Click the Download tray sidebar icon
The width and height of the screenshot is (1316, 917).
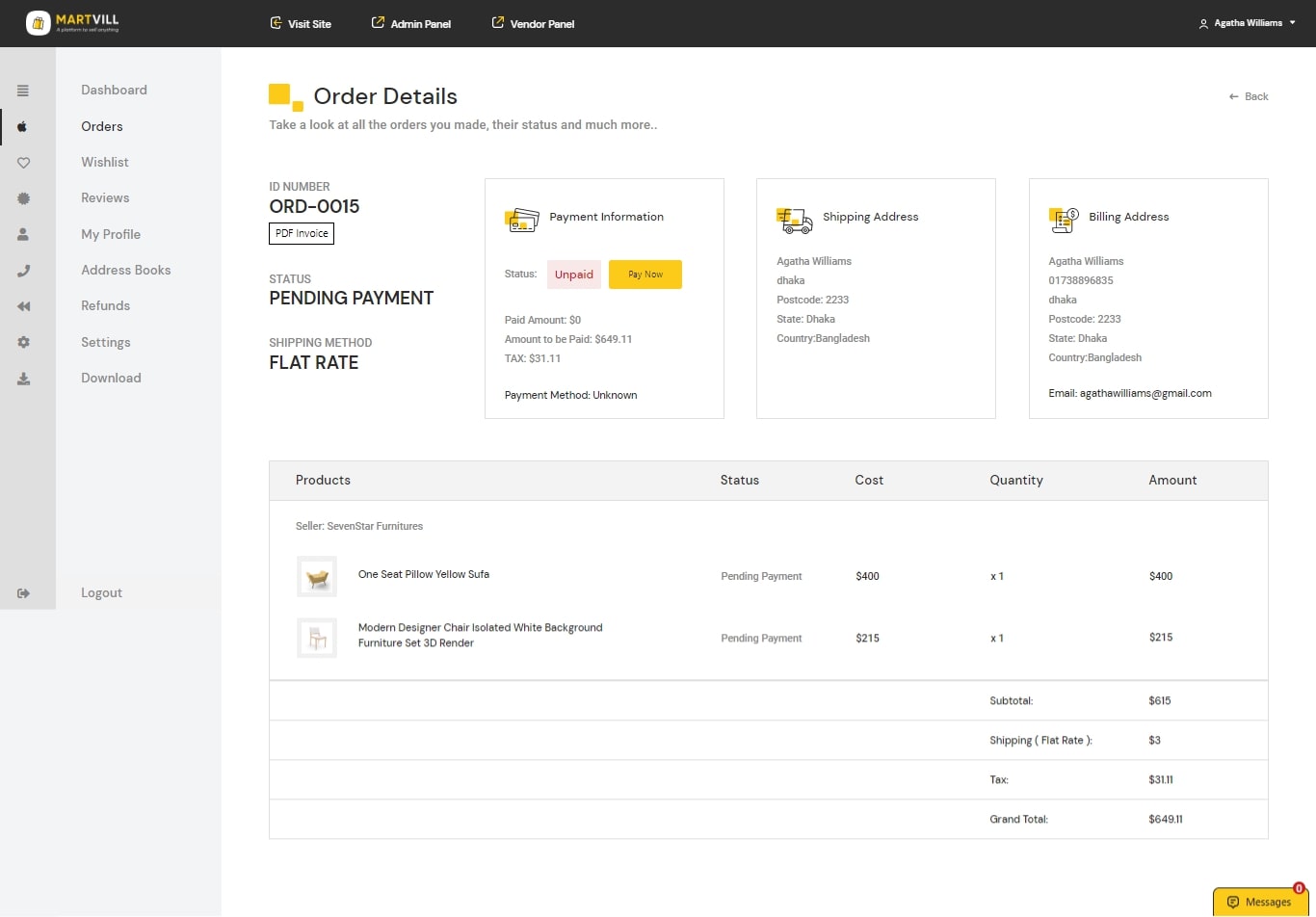(23, 379)
